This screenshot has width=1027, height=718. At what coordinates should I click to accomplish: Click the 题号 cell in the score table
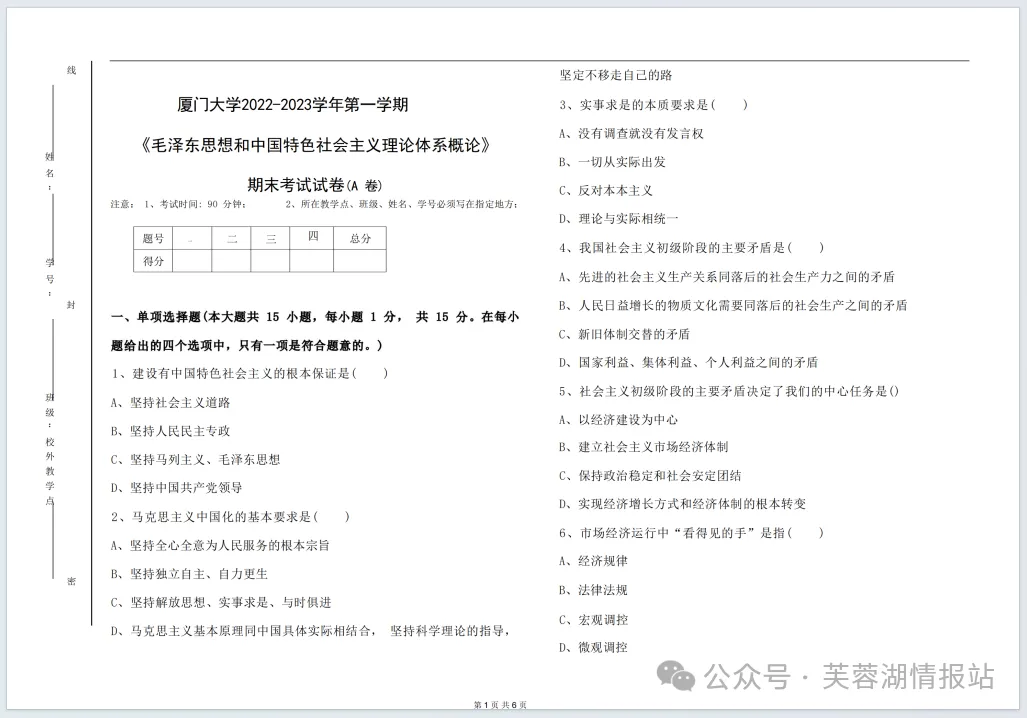(153, 238)
